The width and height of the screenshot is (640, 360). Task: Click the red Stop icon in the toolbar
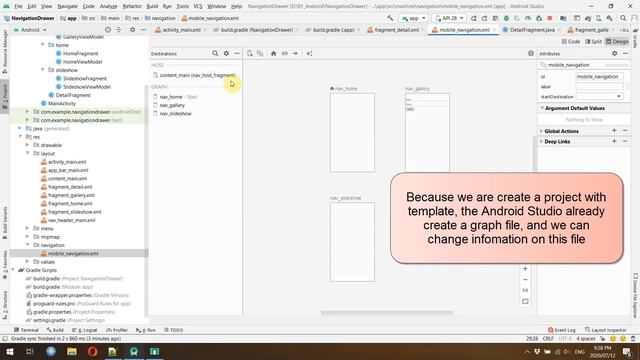(x=549, y=18)
